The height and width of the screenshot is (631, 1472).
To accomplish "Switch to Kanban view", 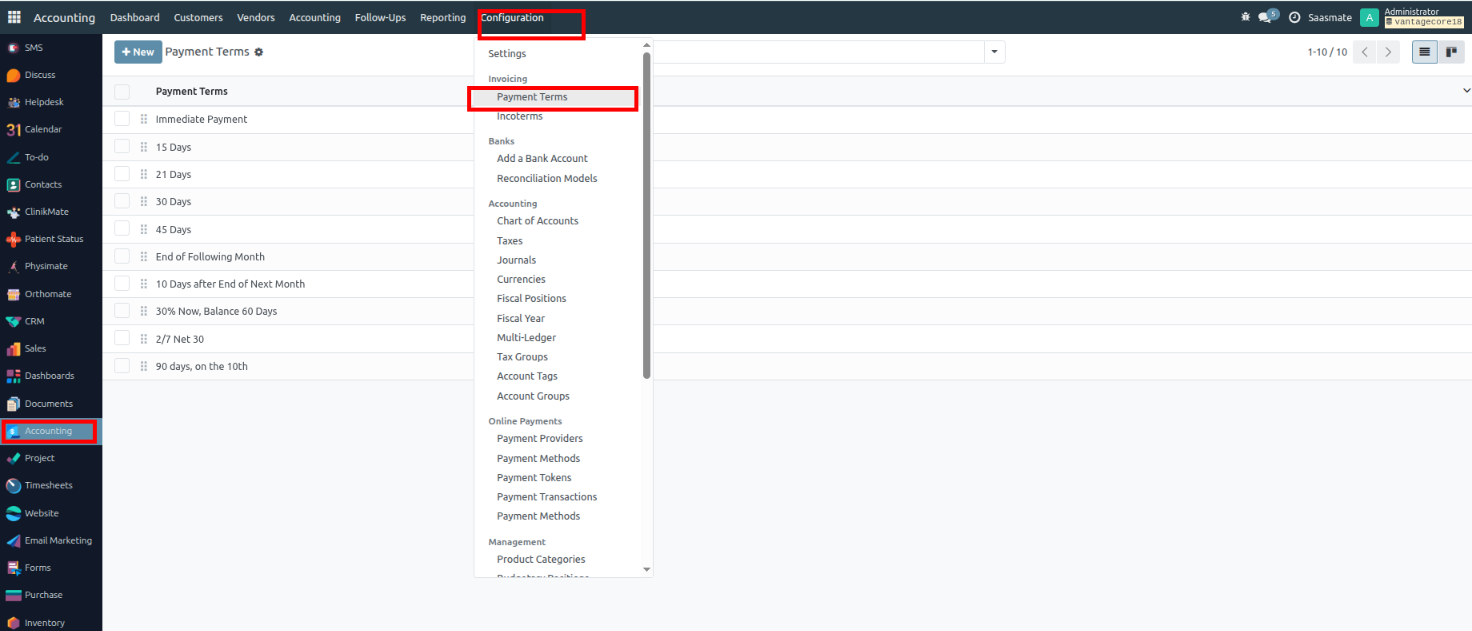I will click(1450, 52).
